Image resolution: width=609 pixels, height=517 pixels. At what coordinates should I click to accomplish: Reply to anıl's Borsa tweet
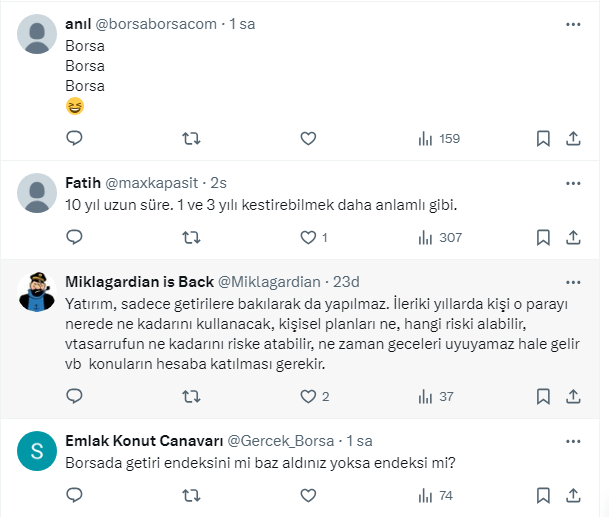pos(74,138)
